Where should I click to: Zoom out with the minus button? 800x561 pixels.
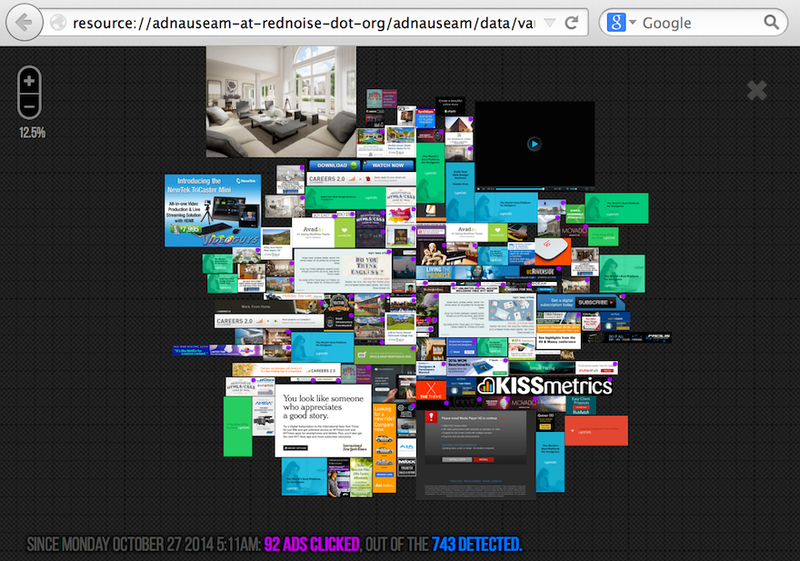click(x=29, y=107)
